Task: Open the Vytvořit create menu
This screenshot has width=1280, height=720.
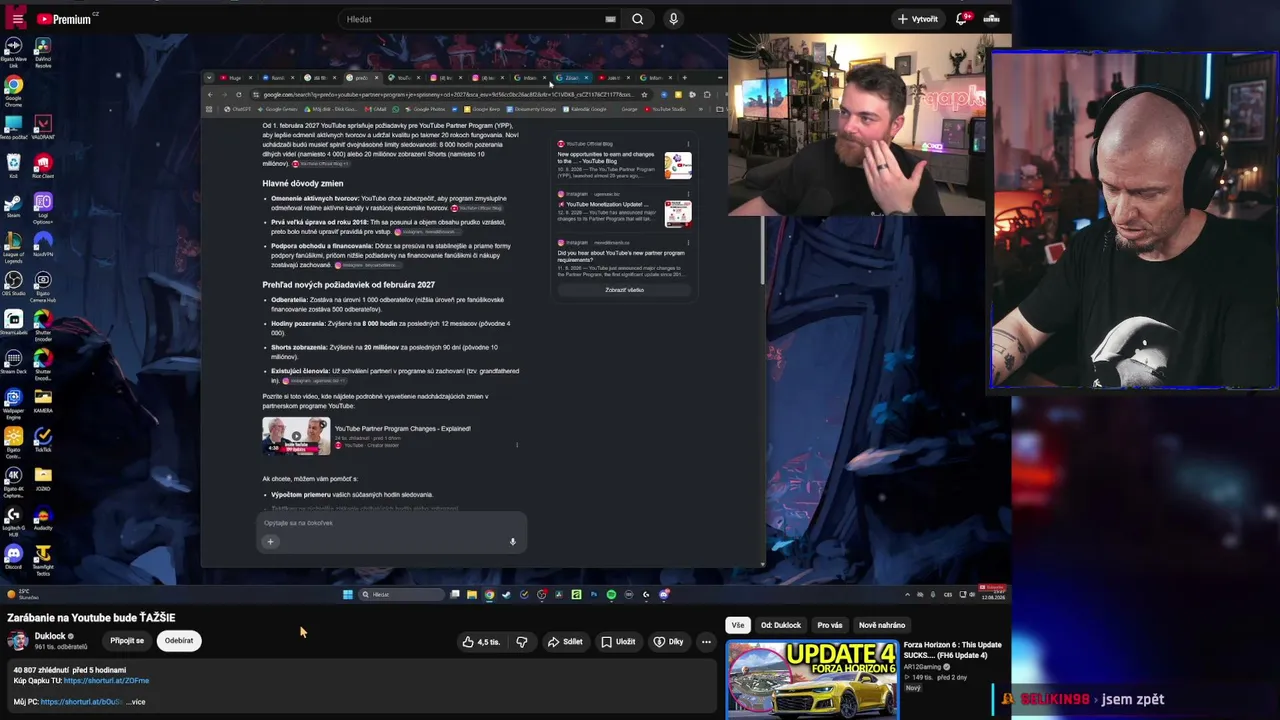Action: click(x=917, y=19)
